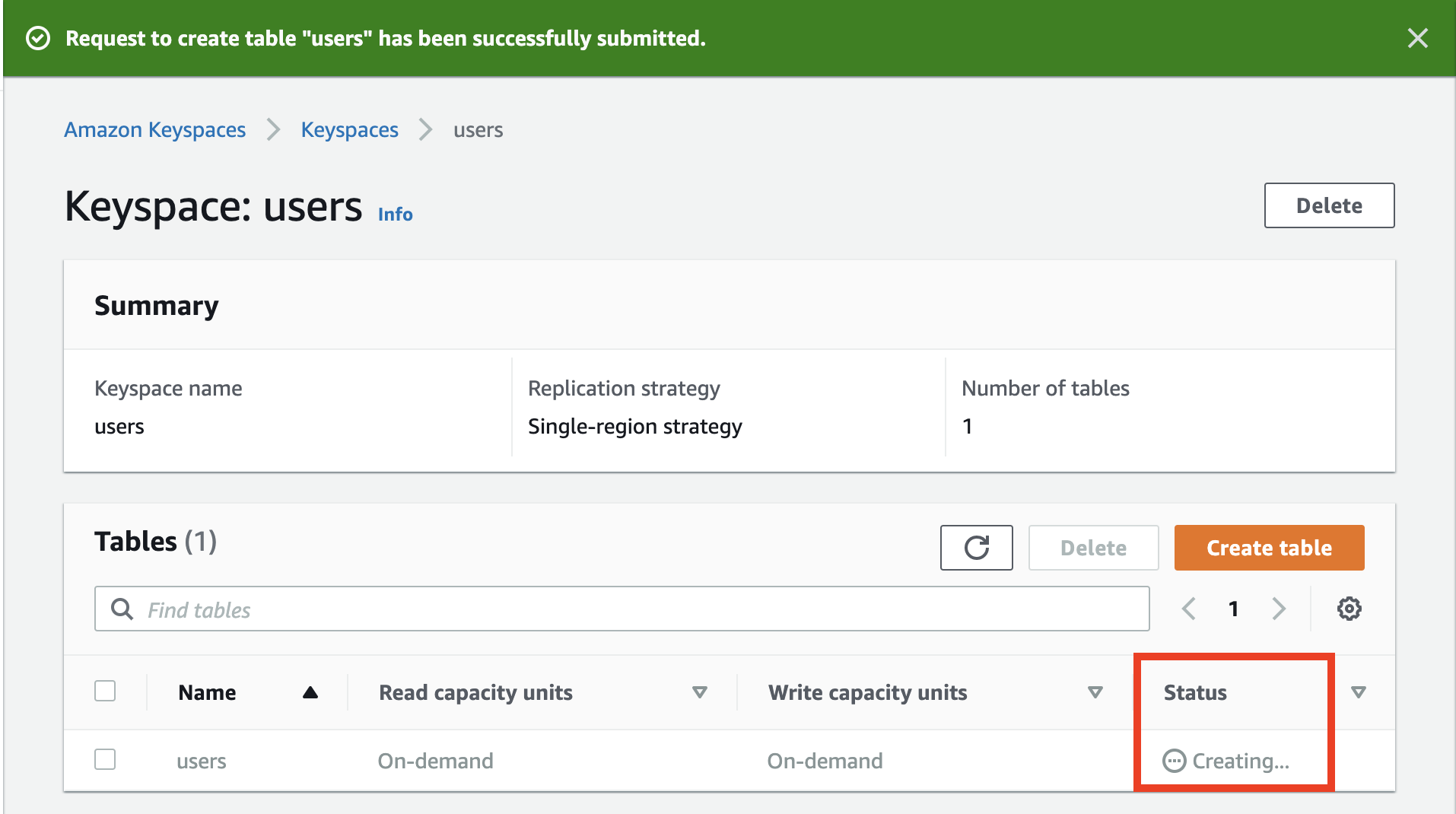The height and width of the screenshot is (814, 1456).
Task: Select page 1 in pagination
Action: click(x=1234, y=609)
